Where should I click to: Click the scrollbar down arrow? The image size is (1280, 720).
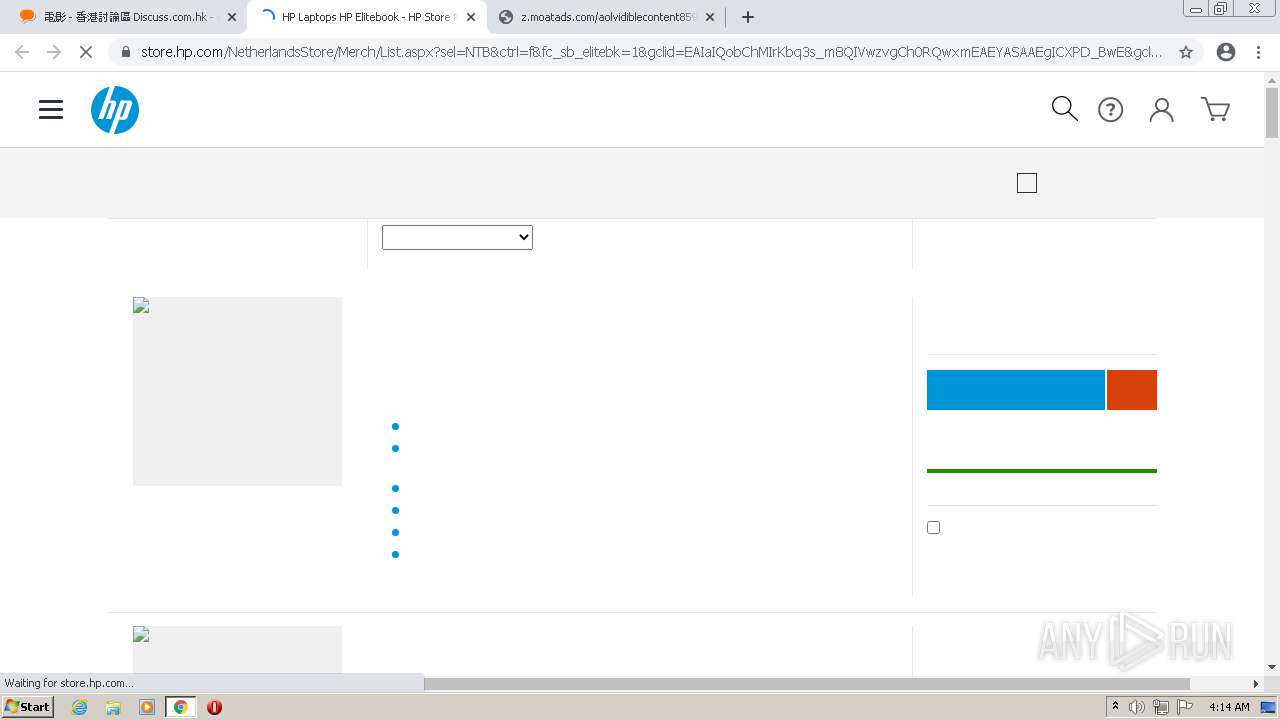pyautogui.click(x=1272, y=667)
